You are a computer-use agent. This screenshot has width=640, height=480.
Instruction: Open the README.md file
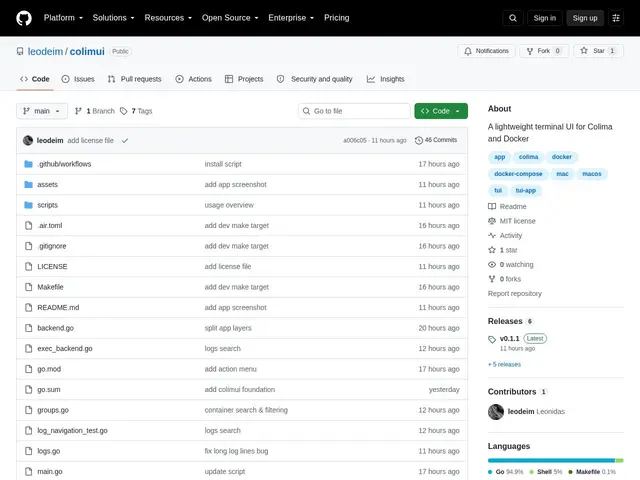[x=58, y=307]
